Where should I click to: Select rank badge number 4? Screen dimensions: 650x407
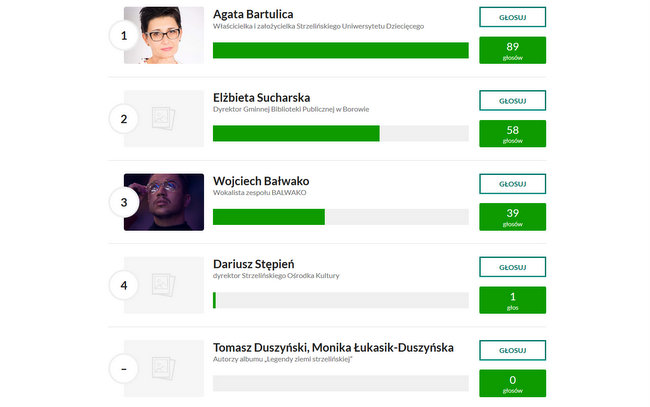pos(124,286)
